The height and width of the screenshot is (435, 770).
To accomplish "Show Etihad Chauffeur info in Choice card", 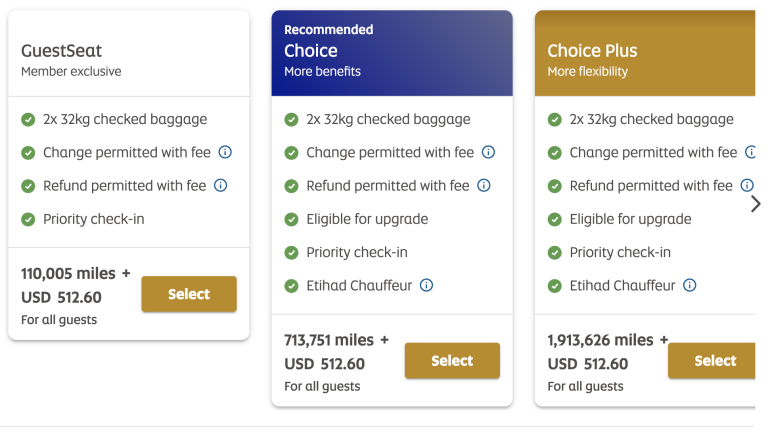I will (426, 286).
